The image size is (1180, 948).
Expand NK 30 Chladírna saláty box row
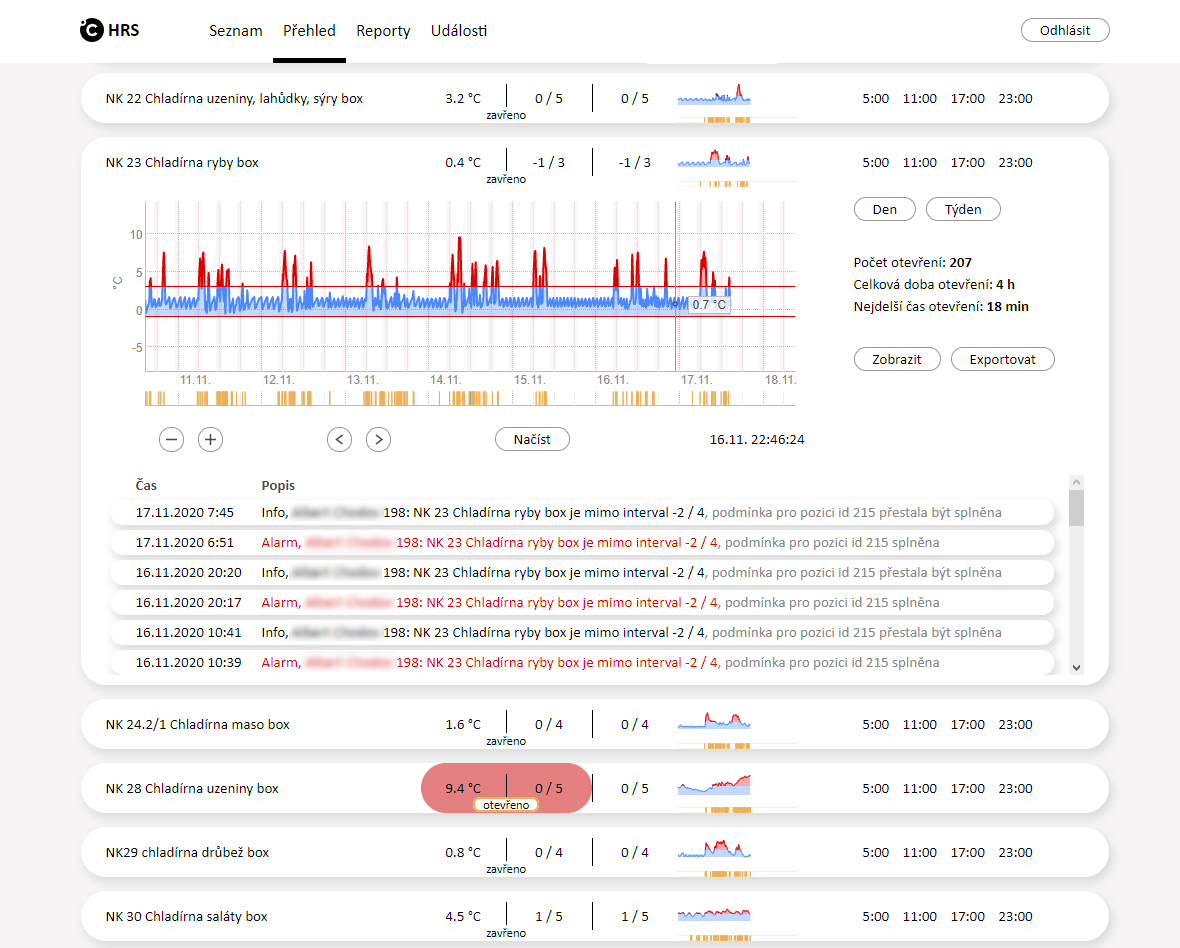pos(595,916)
